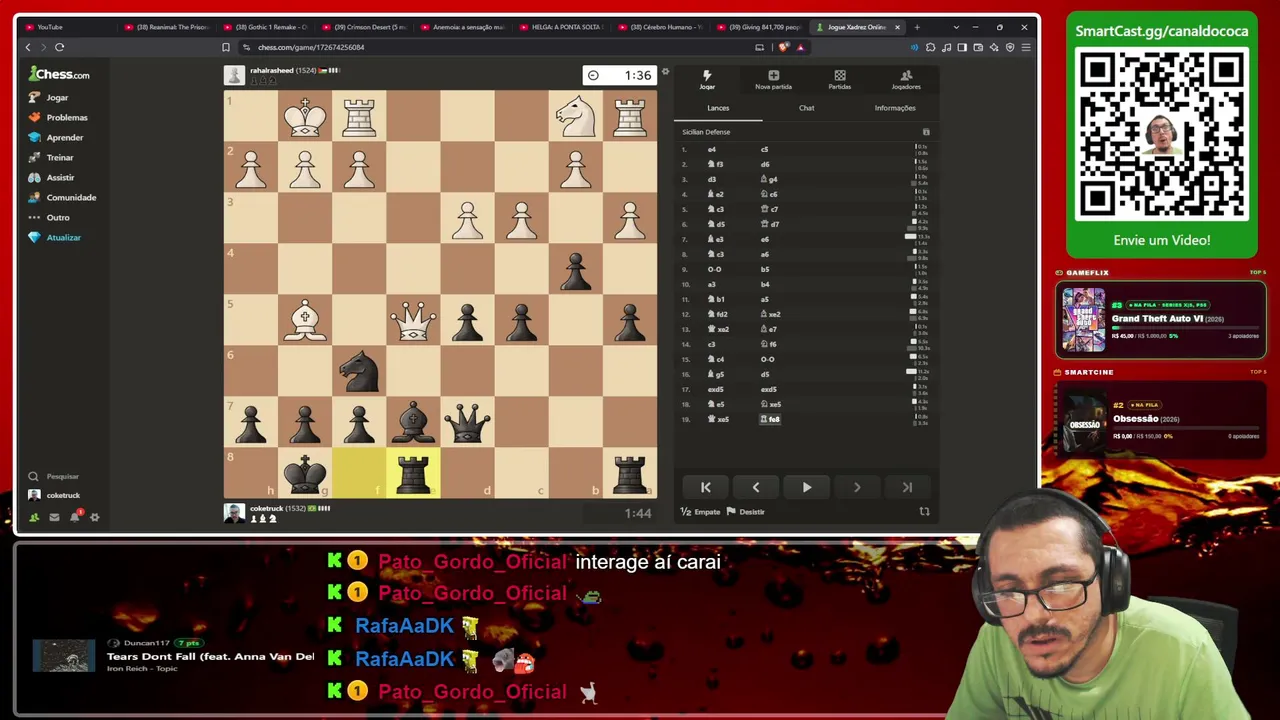Open the friends icon in sidebar

point(34,517)
